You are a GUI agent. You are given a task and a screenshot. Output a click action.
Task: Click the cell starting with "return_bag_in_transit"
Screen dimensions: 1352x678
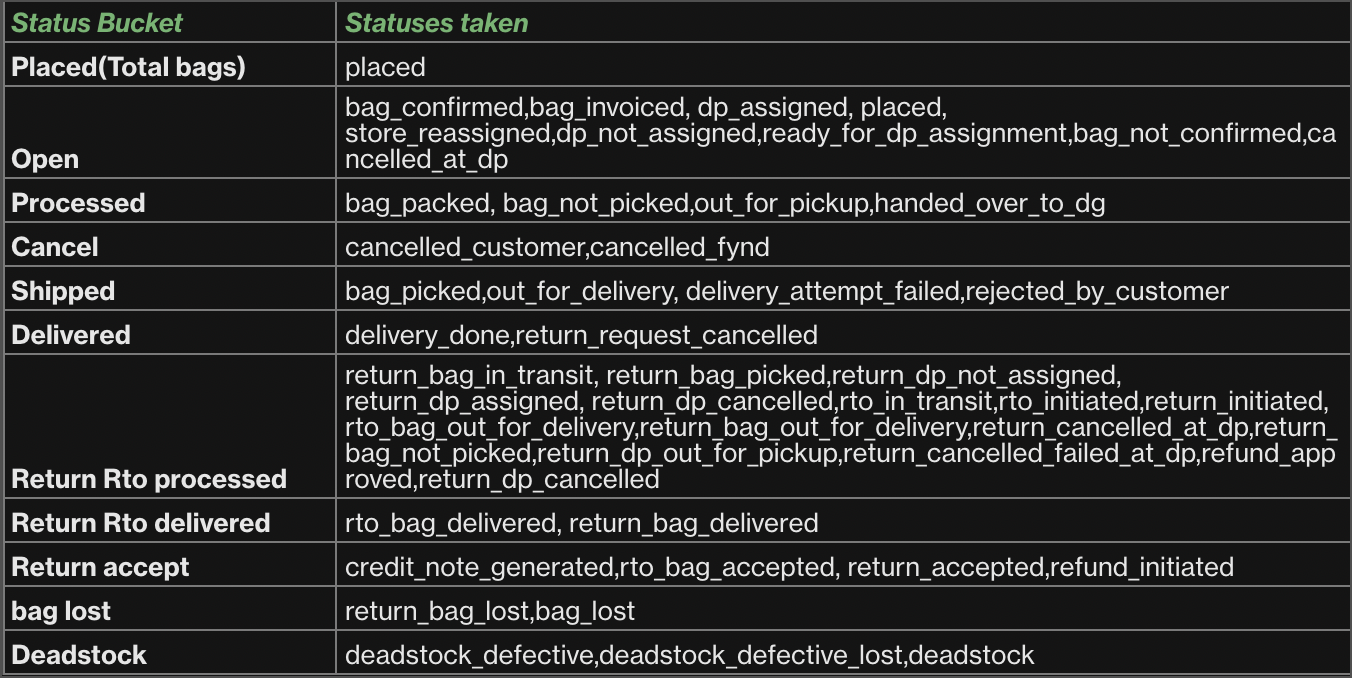click(x=840, y=427)
